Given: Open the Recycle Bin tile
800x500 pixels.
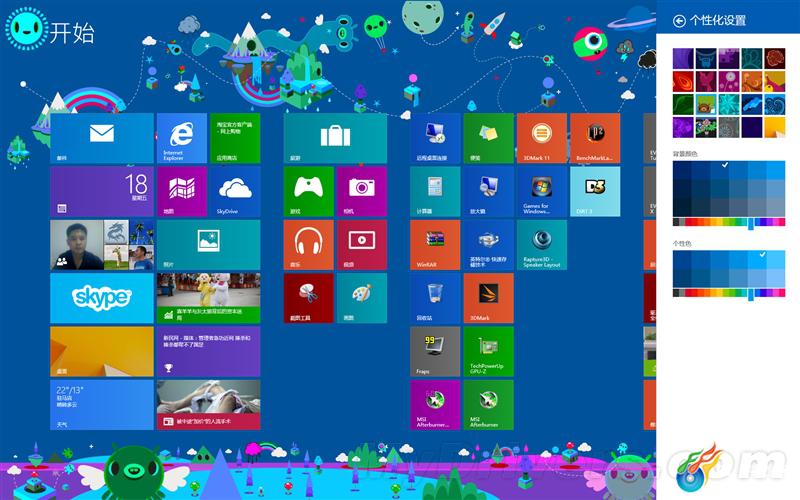Looking at the screenshot, I should pyautogui.click(x=435, y=298).
